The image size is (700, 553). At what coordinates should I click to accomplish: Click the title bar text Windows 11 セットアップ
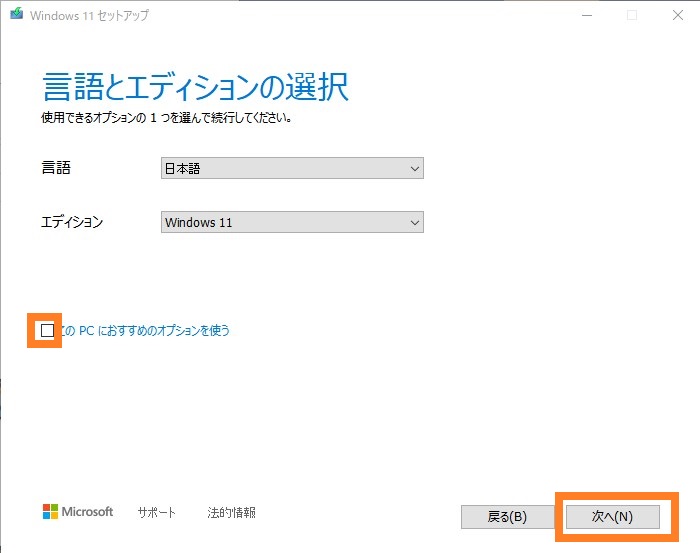(x=89, y=15)
